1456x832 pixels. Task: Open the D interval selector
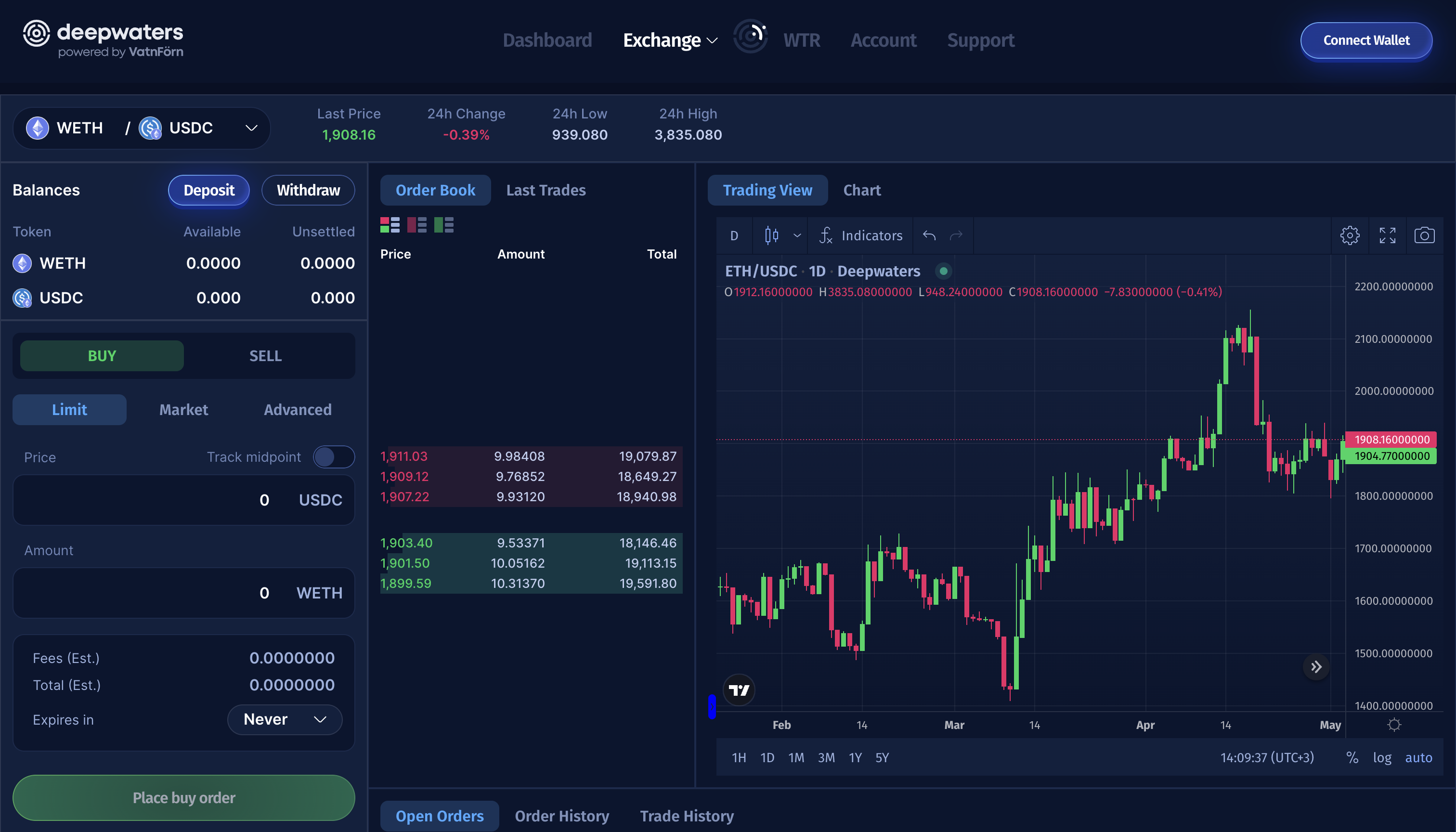(734, 235)
